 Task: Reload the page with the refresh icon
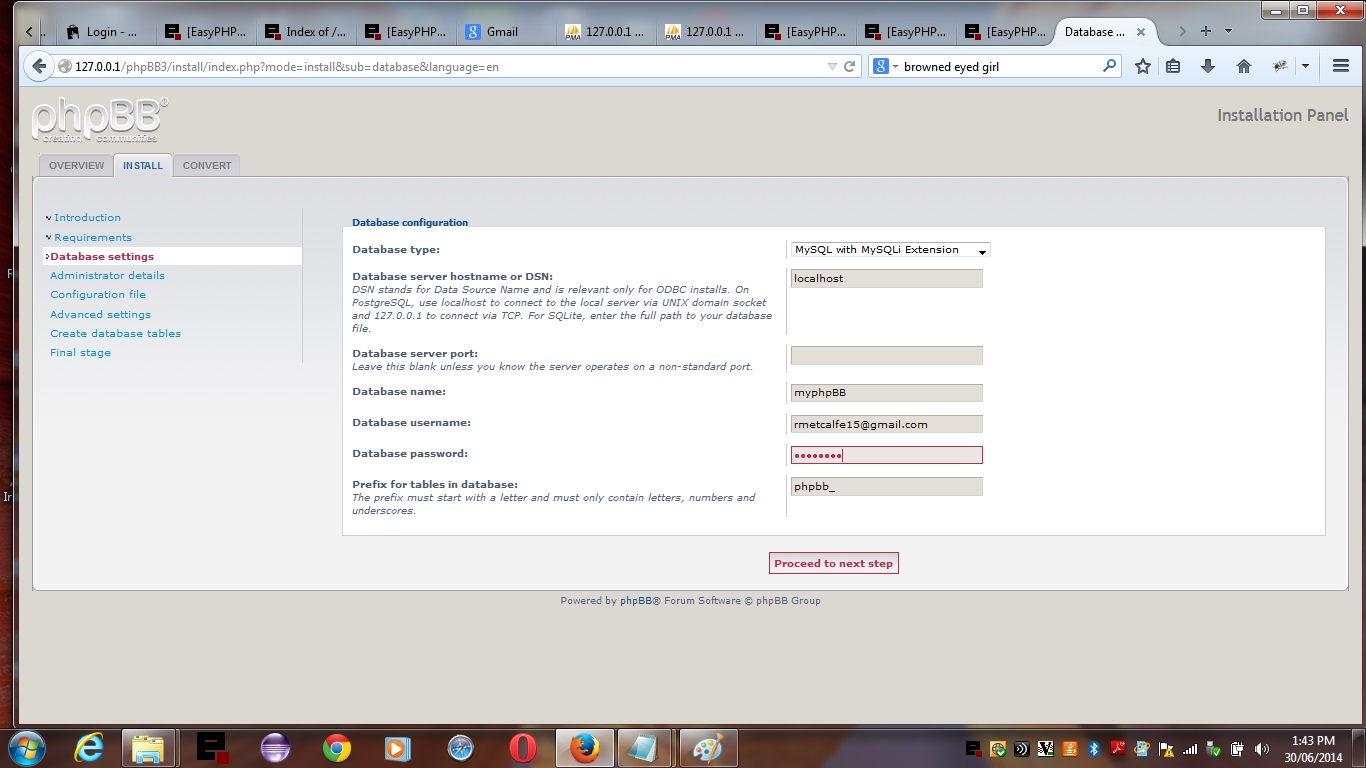pyautogui.click(x=849, y=66)
